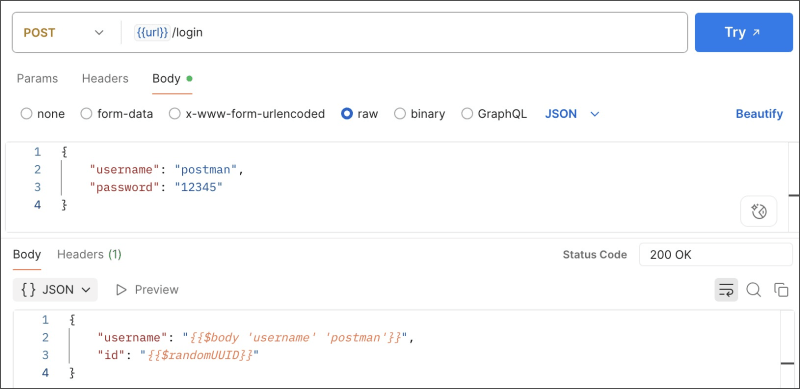Click the Preview button
The image size is (800, 389).
pos(147,290)
